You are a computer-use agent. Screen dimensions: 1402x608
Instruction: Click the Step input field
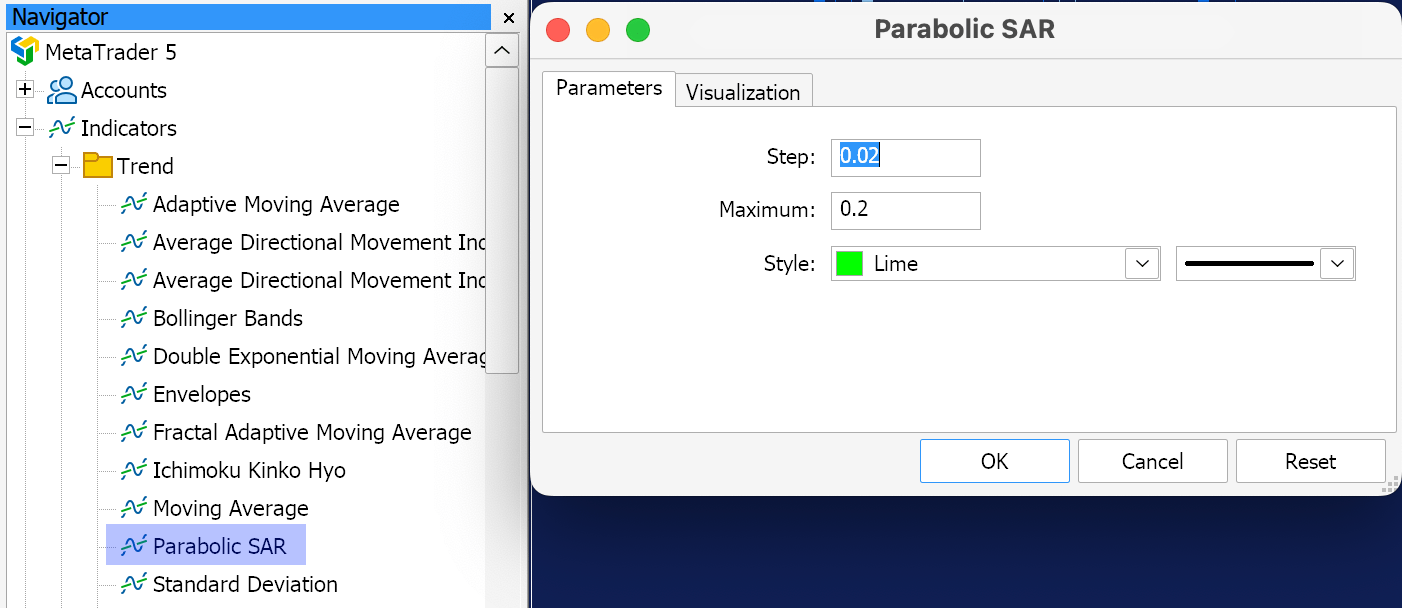pos(906,157)
